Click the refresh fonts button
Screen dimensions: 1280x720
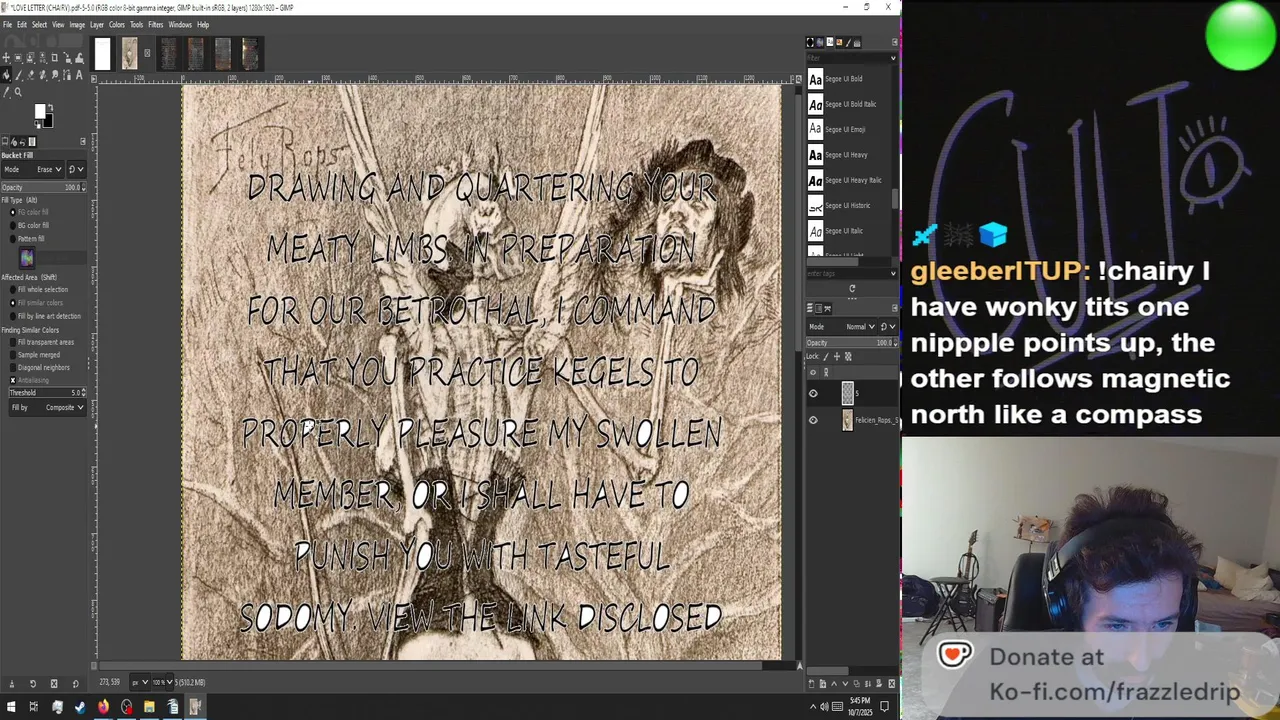(x=852, y=288)
